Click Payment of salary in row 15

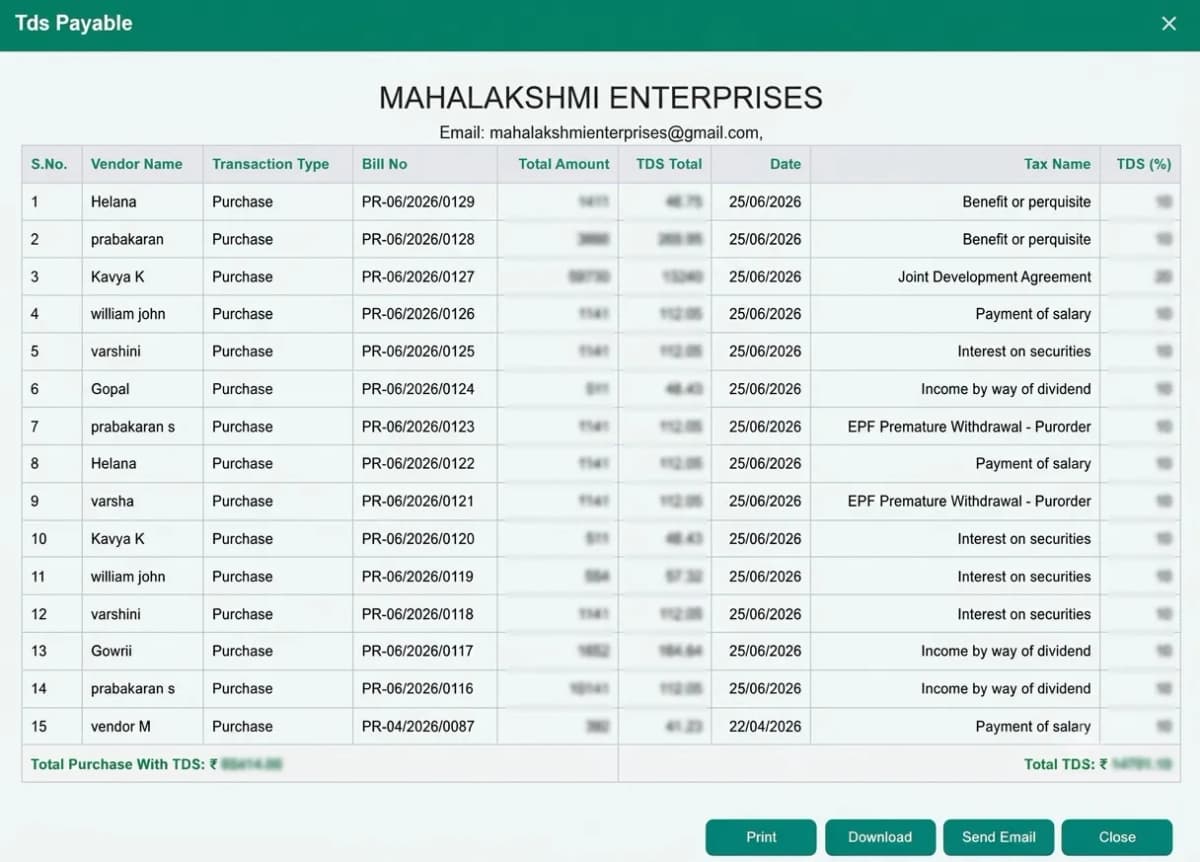1033,726
